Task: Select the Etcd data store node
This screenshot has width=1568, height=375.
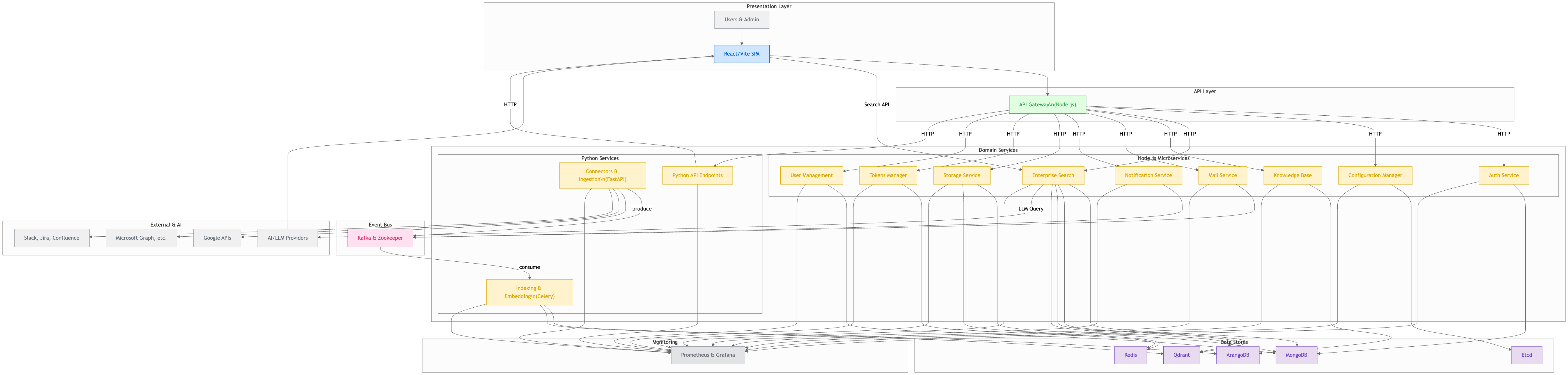Action: 1526,355
